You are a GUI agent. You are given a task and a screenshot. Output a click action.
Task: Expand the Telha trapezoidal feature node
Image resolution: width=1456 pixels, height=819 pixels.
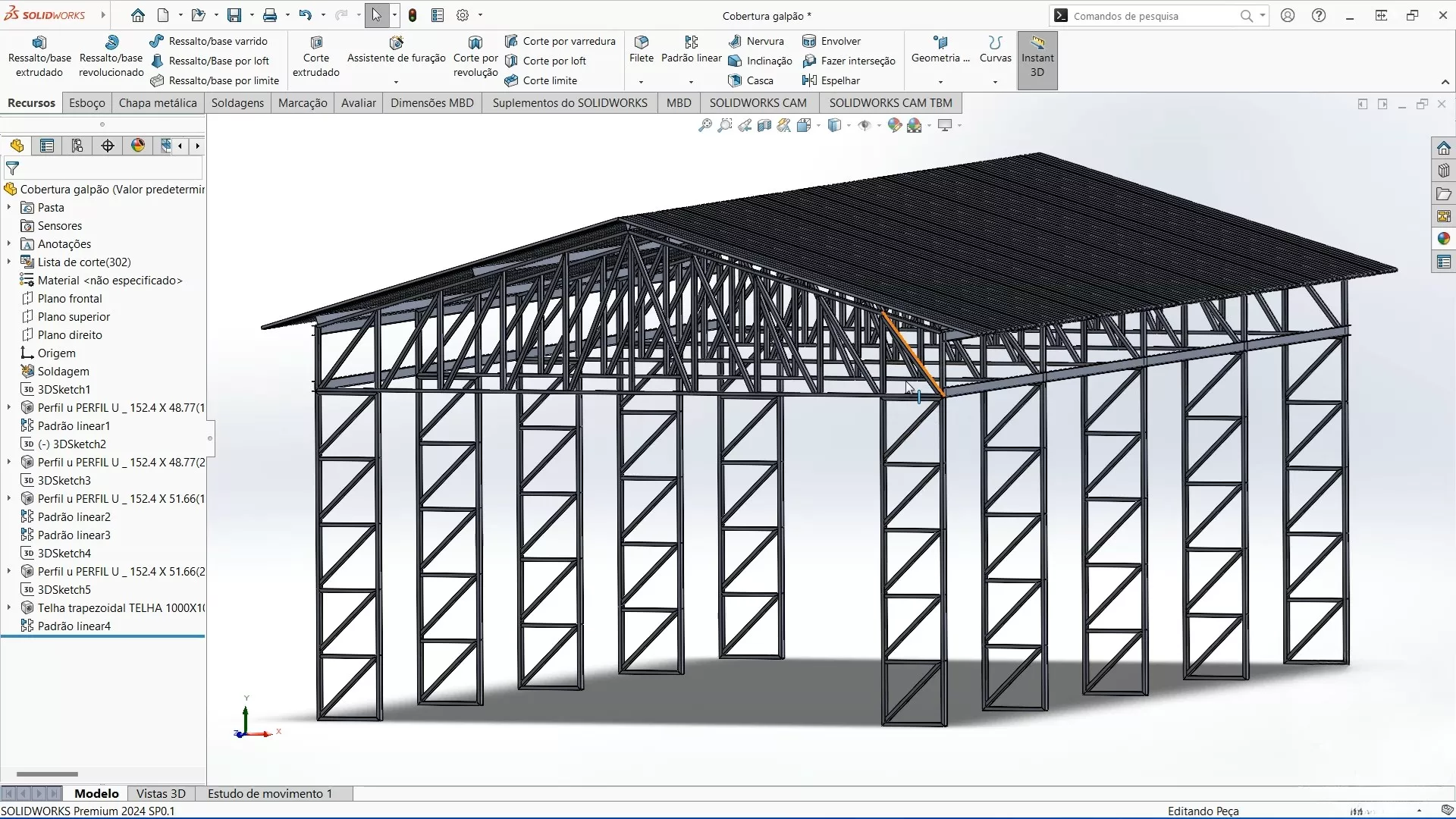coord(9,608)
